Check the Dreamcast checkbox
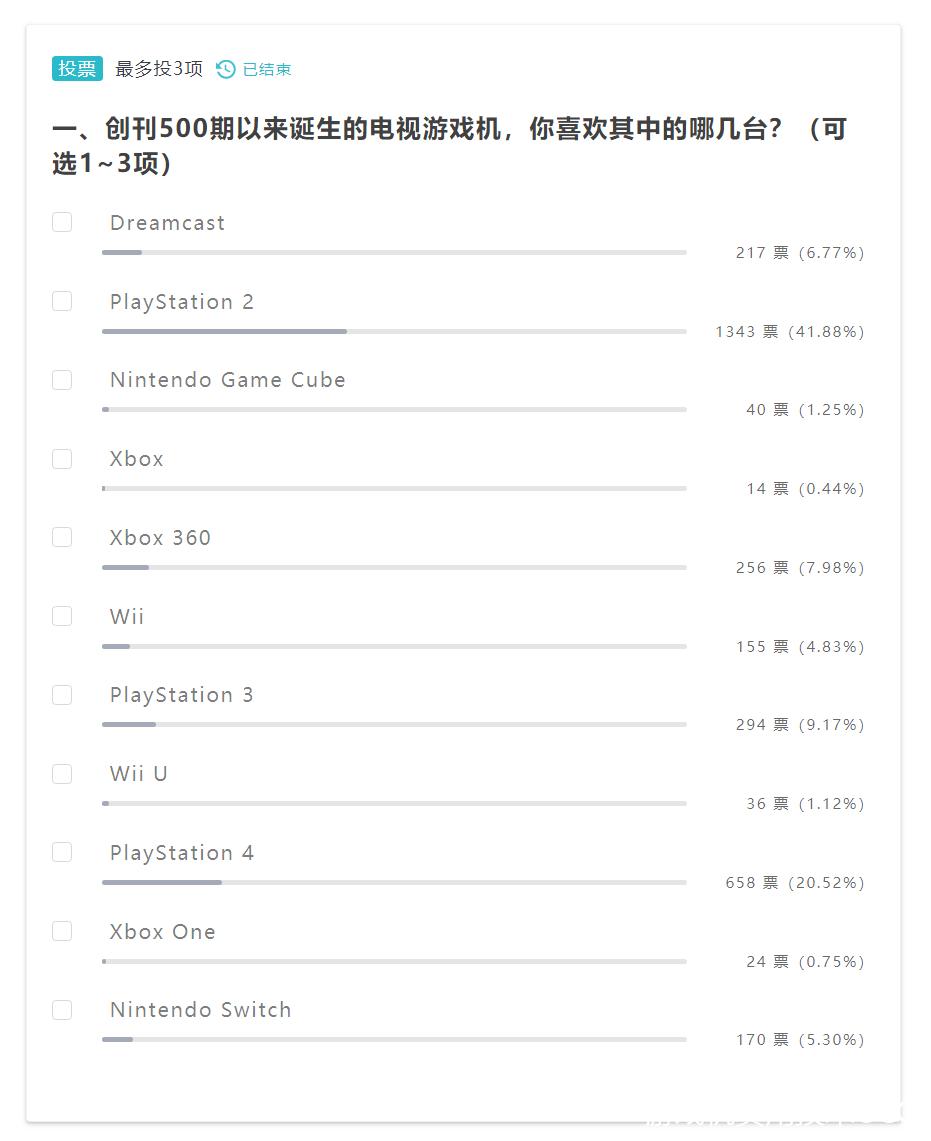The width and height of the screenshot is (931, 1141). tap(61, 222)
